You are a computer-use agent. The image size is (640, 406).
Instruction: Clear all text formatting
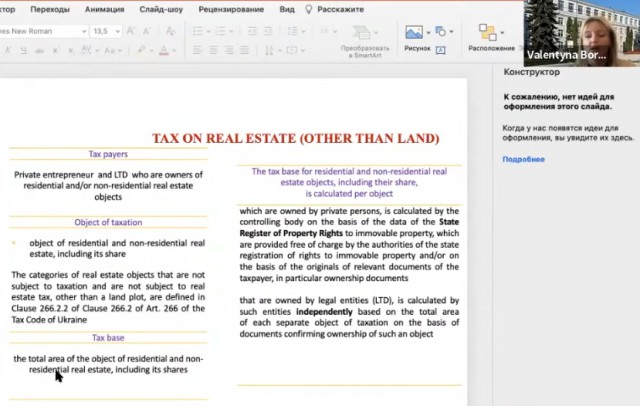[170, 31]
